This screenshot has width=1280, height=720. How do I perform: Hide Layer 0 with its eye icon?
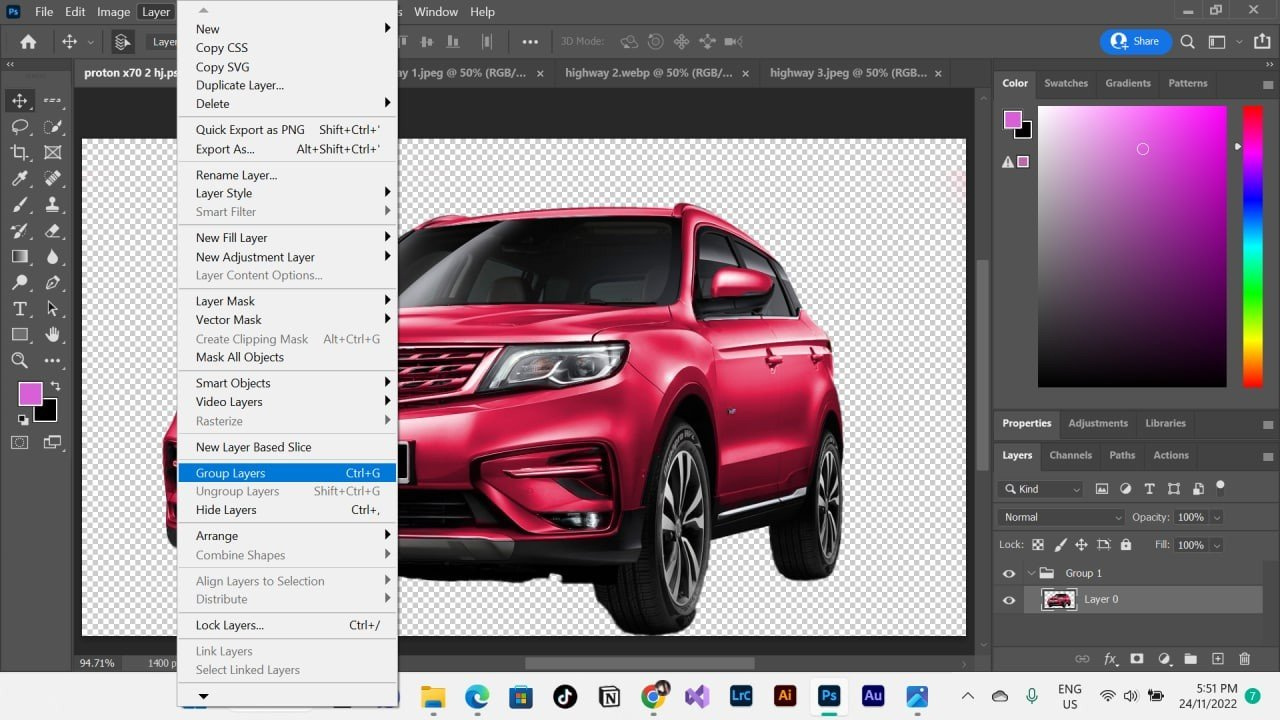coord(1008,600)
